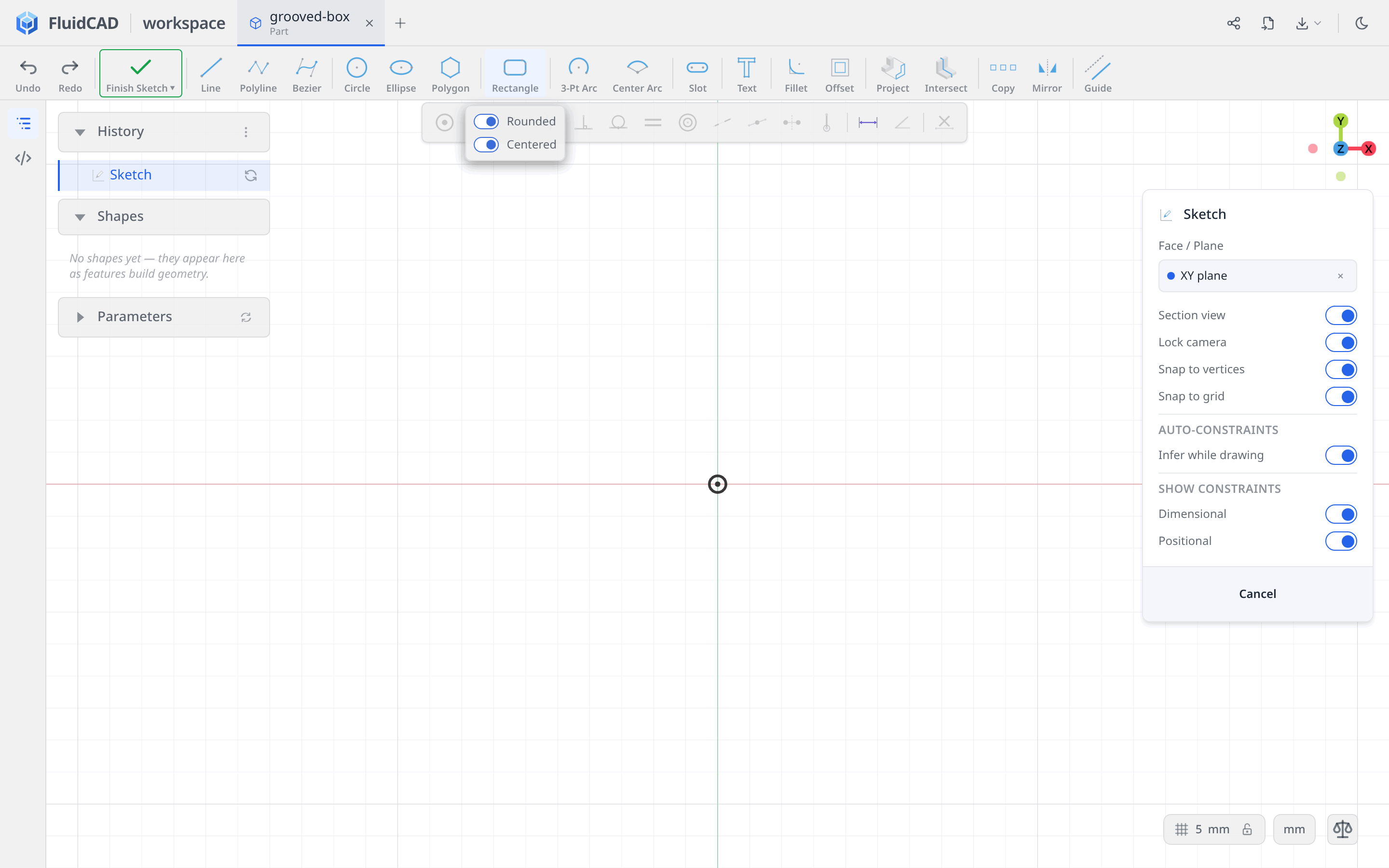Open Finish Sketch dropdown arrow
Viewport: 1389px width, 868px height.
172,88
